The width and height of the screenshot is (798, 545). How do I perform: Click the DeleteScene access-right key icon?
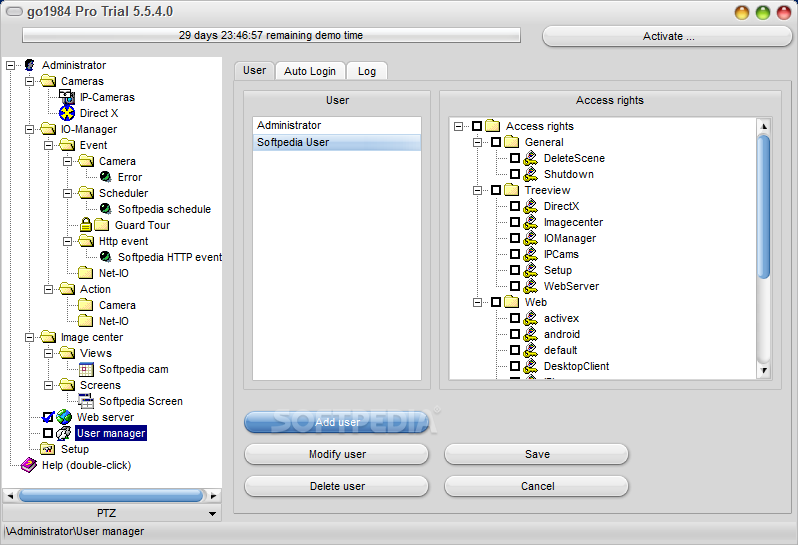(x=531, y=158)
